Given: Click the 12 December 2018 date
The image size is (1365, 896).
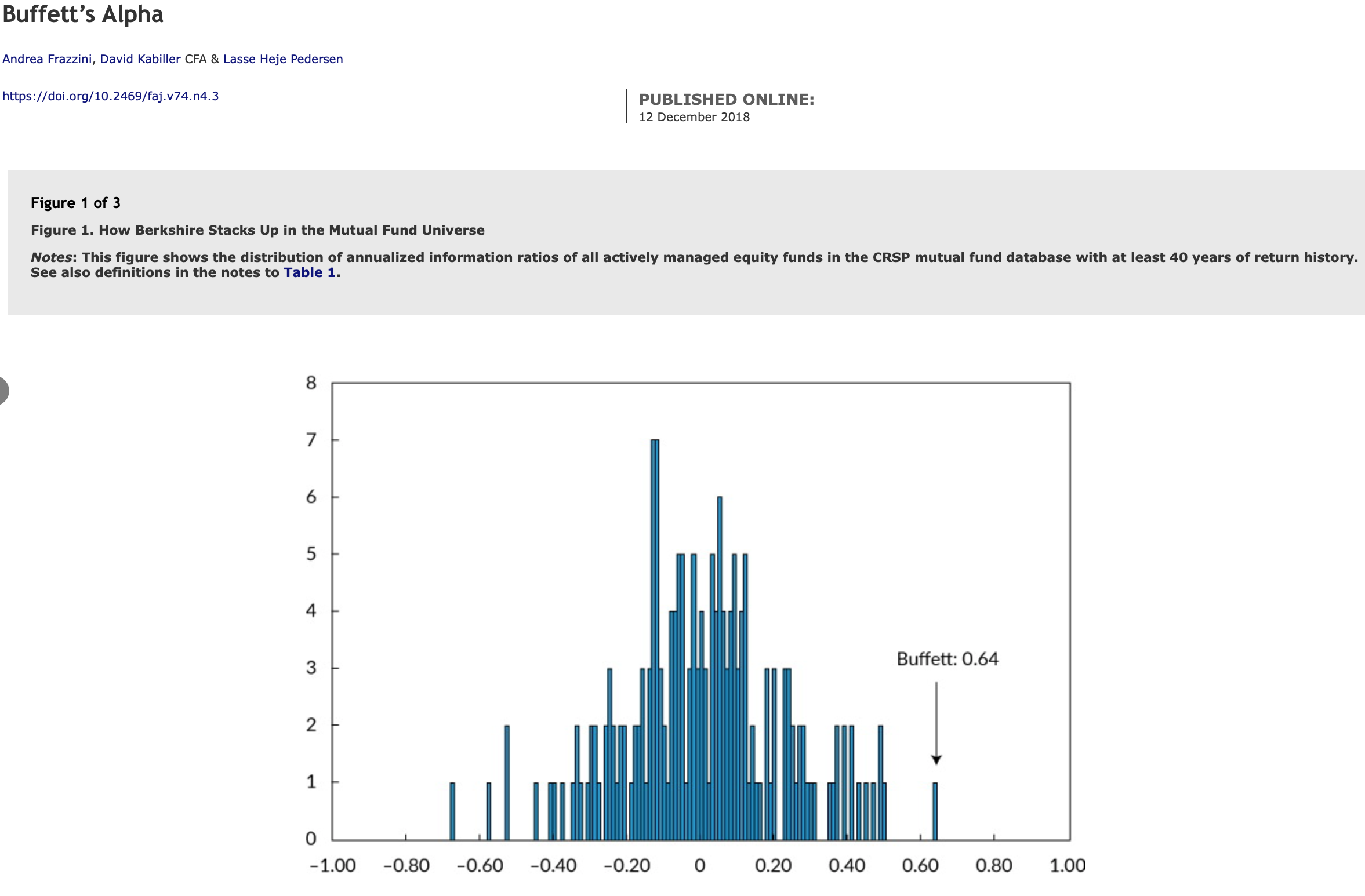Looking at the screenshot, I should click(694, 117).
